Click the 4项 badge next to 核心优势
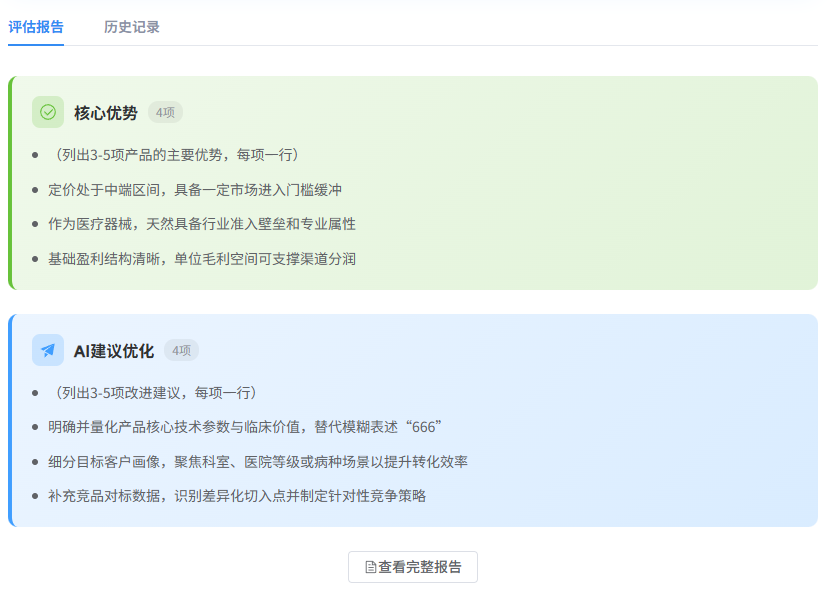832x591 pixels. click(165, 113)
